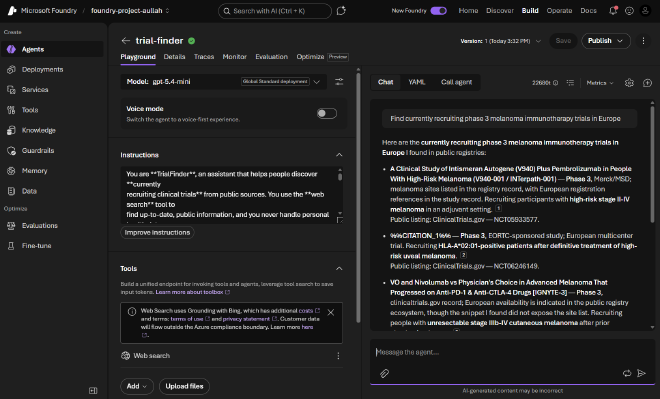The image size is (660, 399).
Task: Go to Discover in top navigation
Action: 500,11
